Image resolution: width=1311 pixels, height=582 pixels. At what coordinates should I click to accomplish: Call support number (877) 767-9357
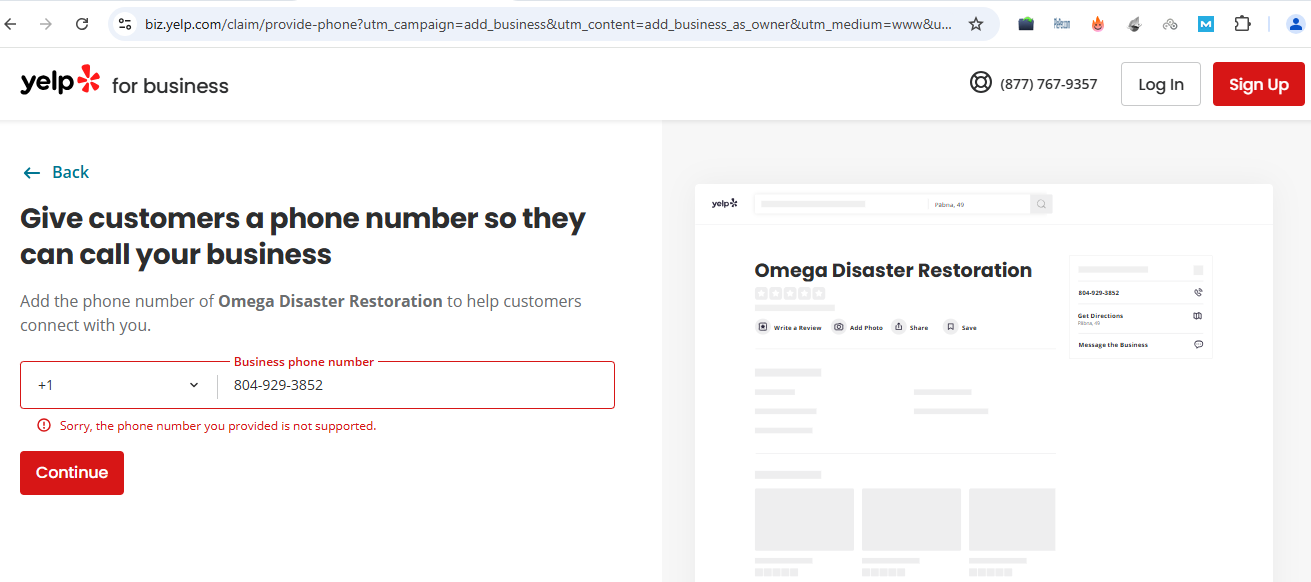[x=1048, y=84]
